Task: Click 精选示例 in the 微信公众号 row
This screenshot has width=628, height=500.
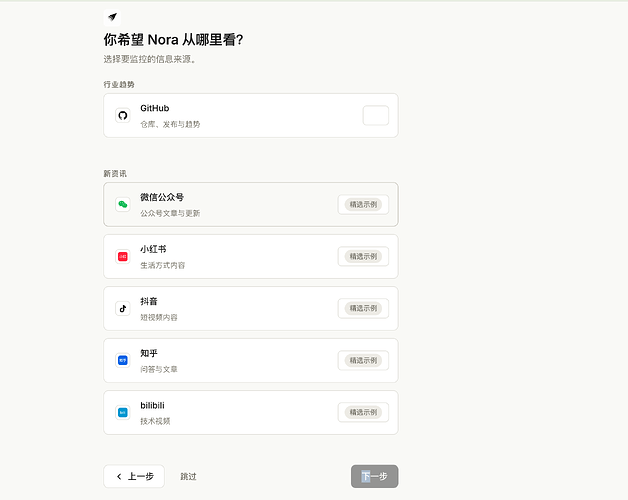Action: coord(363,204)
